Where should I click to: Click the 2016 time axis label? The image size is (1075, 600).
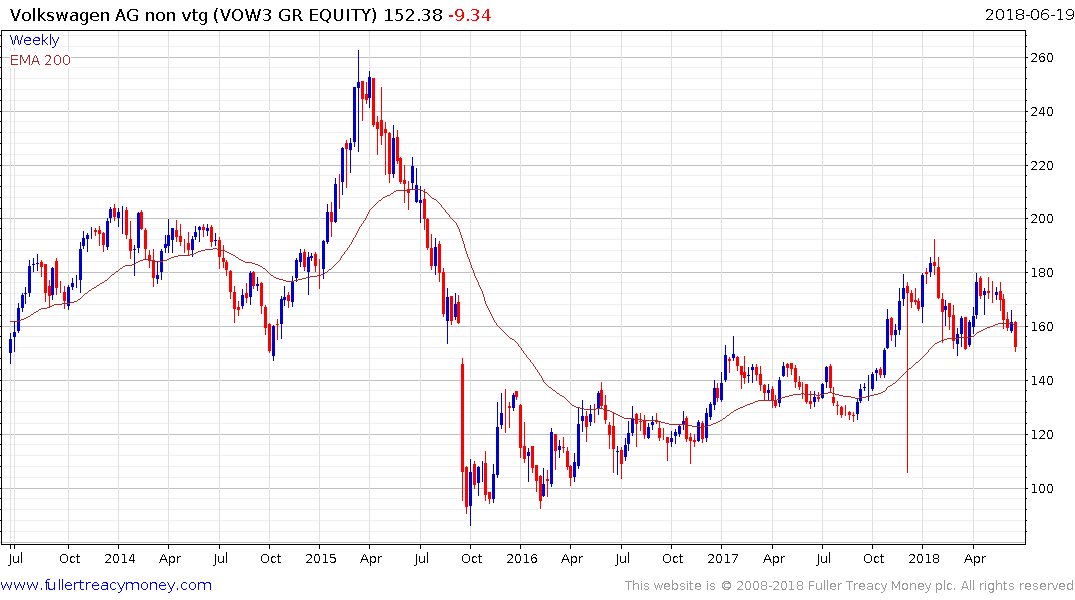click(x=522, y=558)
